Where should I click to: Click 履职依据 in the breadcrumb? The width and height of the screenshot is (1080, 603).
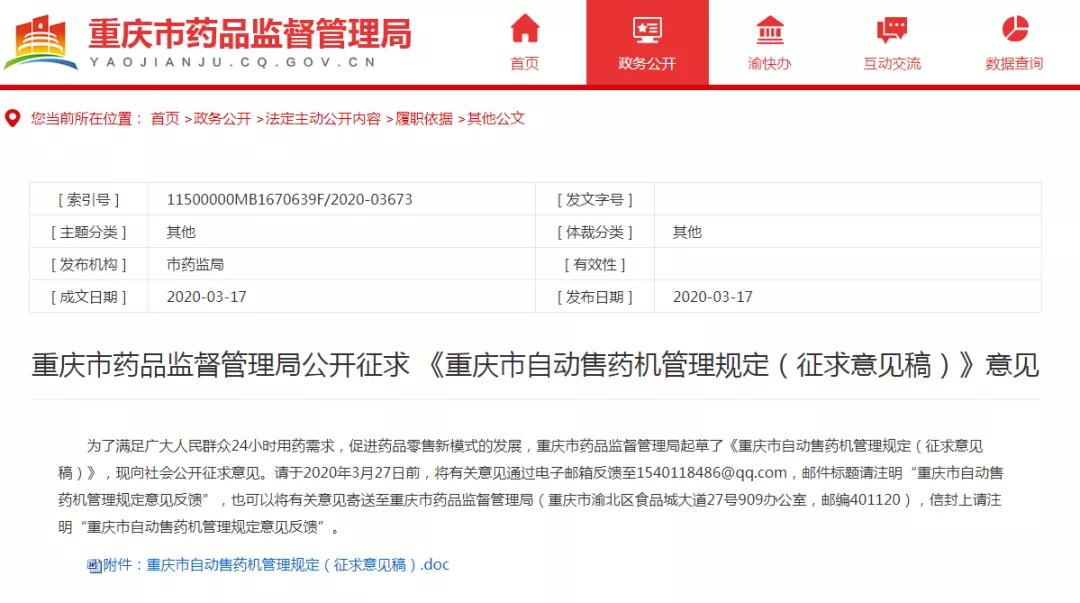coord(425,118)
